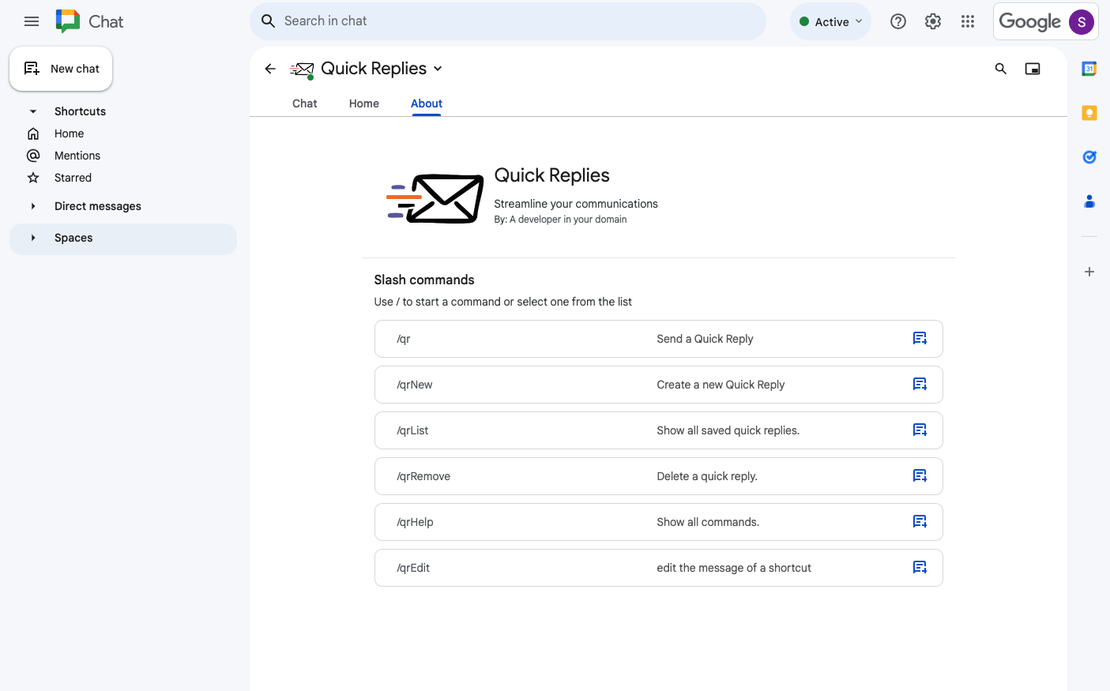Open Contacts in the side panel
The height and width of the screenshot is (691, 1110).
click(1089, 201)
